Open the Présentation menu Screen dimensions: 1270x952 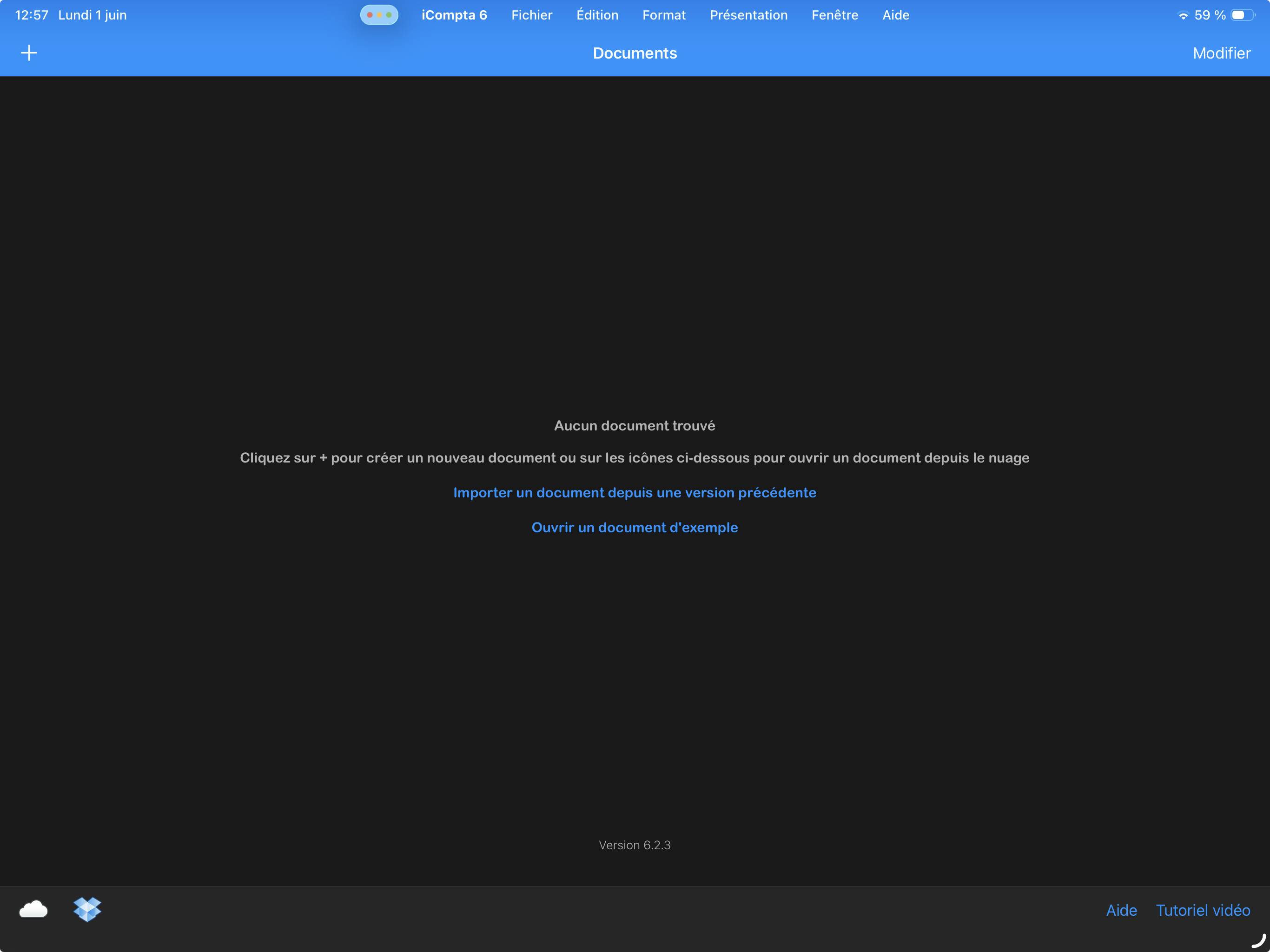tap(748, 15)
